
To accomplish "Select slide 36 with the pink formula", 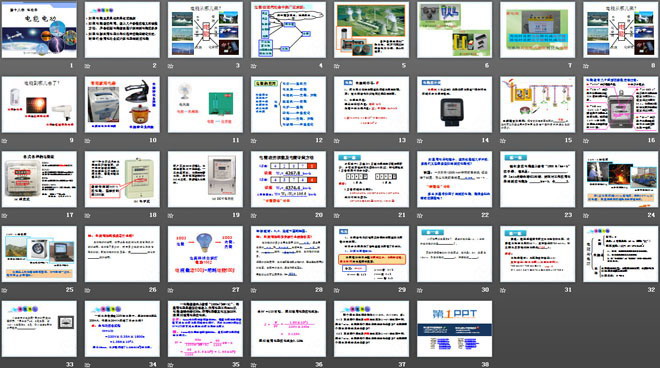I will pos(288,329).
